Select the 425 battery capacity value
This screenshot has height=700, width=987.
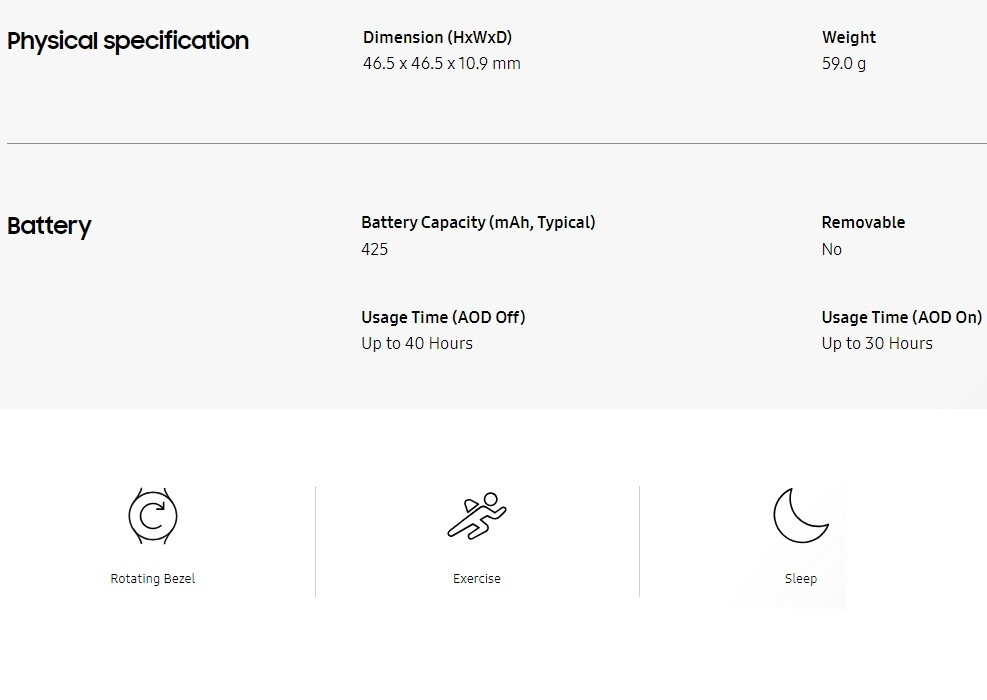click(x=375, y=249)
